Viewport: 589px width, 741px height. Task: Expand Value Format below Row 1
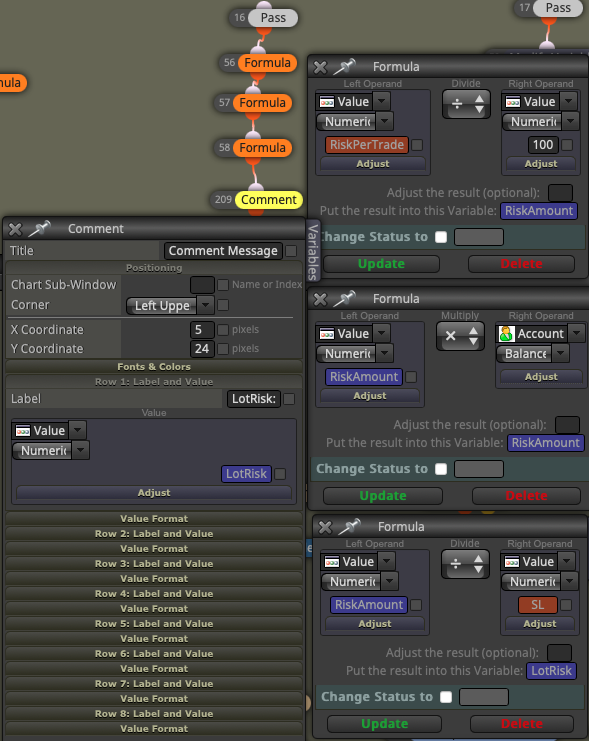coord(154,519)
